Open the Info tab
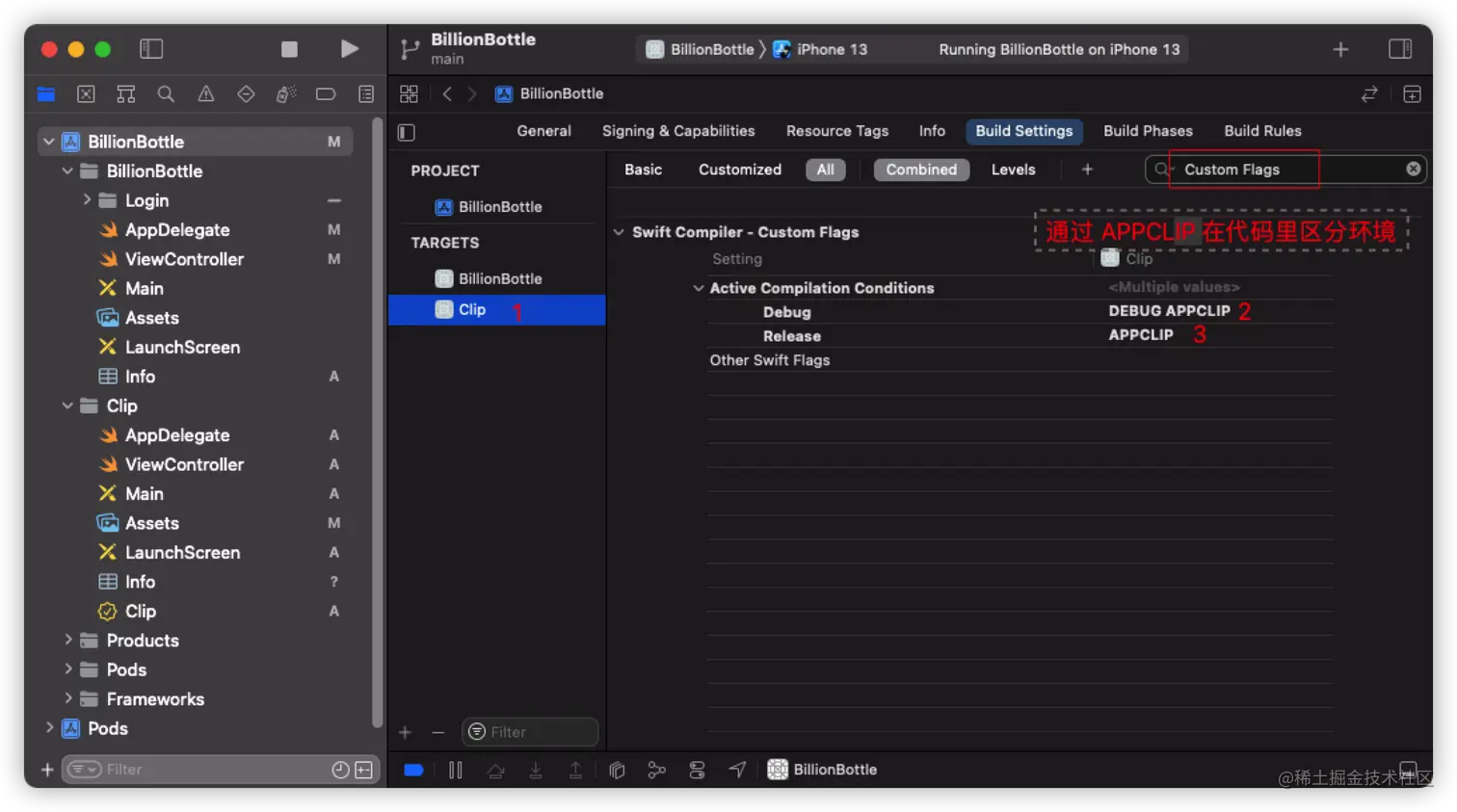The image size is (1457, 812). coord(932,131)
